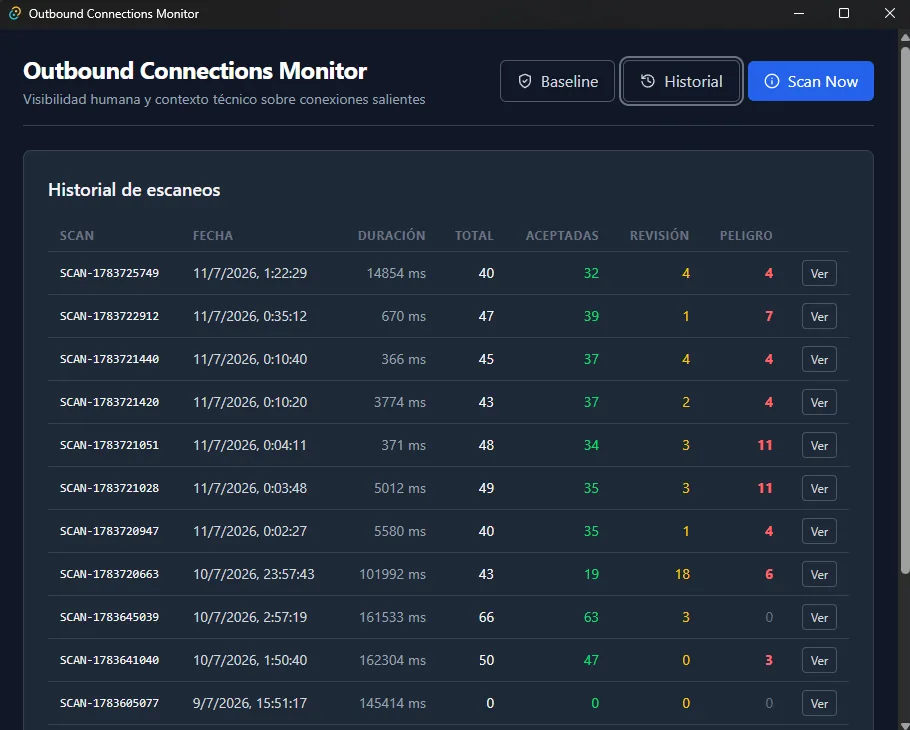Click the subtitle about conexiones salientes
Screen dimensions: 910x730
tap(224, 99)
